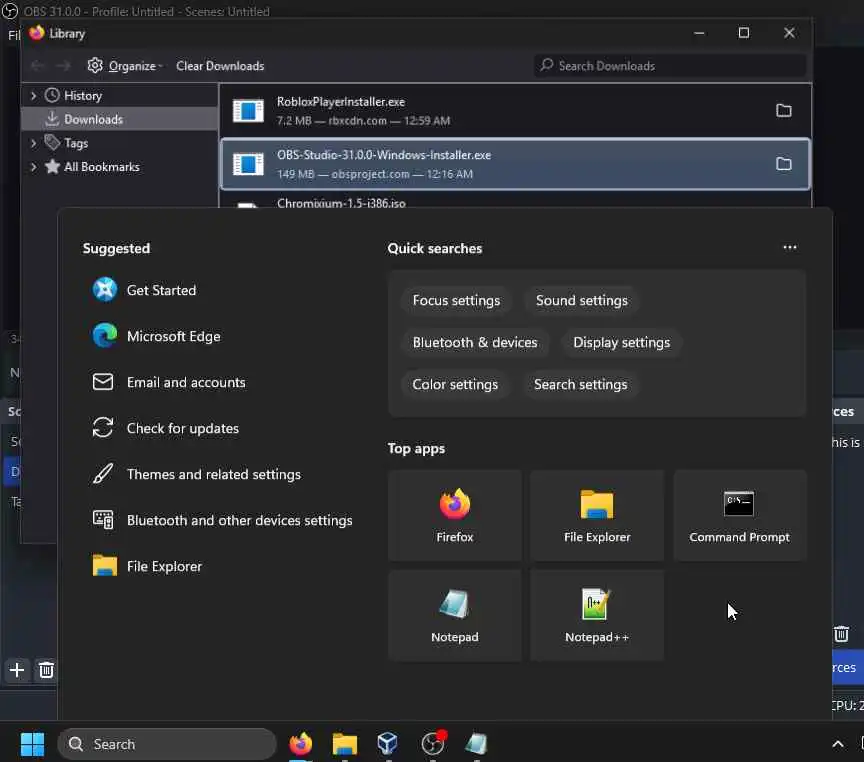Select History in Library sidebar

[120, 96]
